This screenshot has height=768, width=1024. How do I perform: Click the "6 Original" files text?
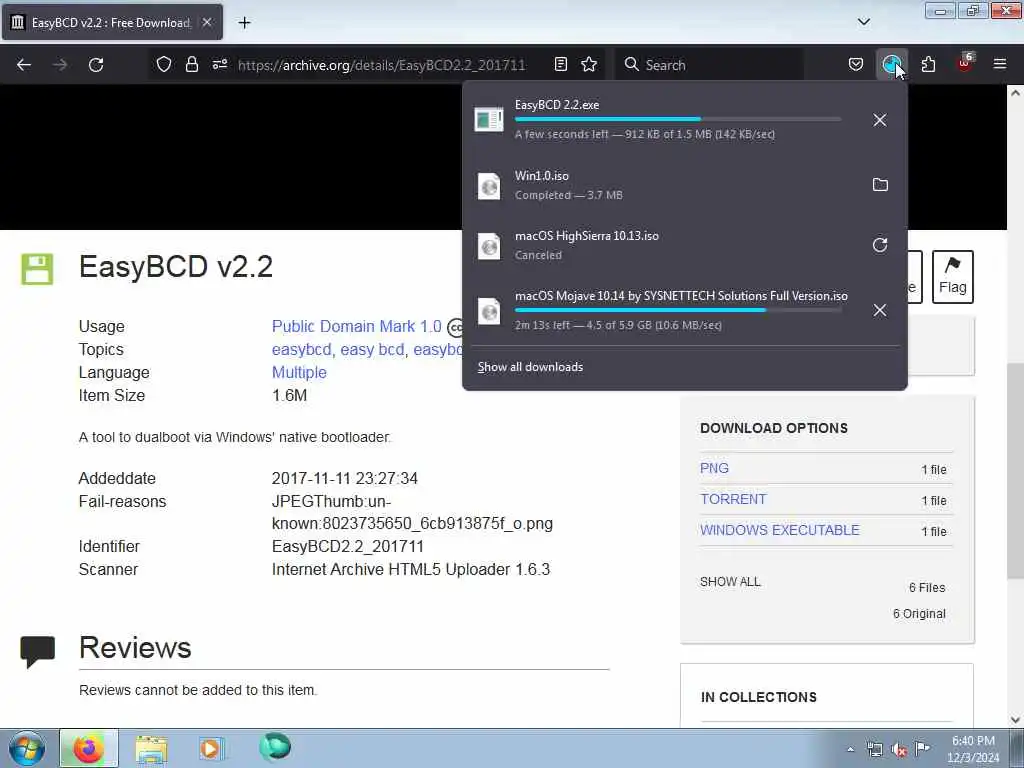919,613
